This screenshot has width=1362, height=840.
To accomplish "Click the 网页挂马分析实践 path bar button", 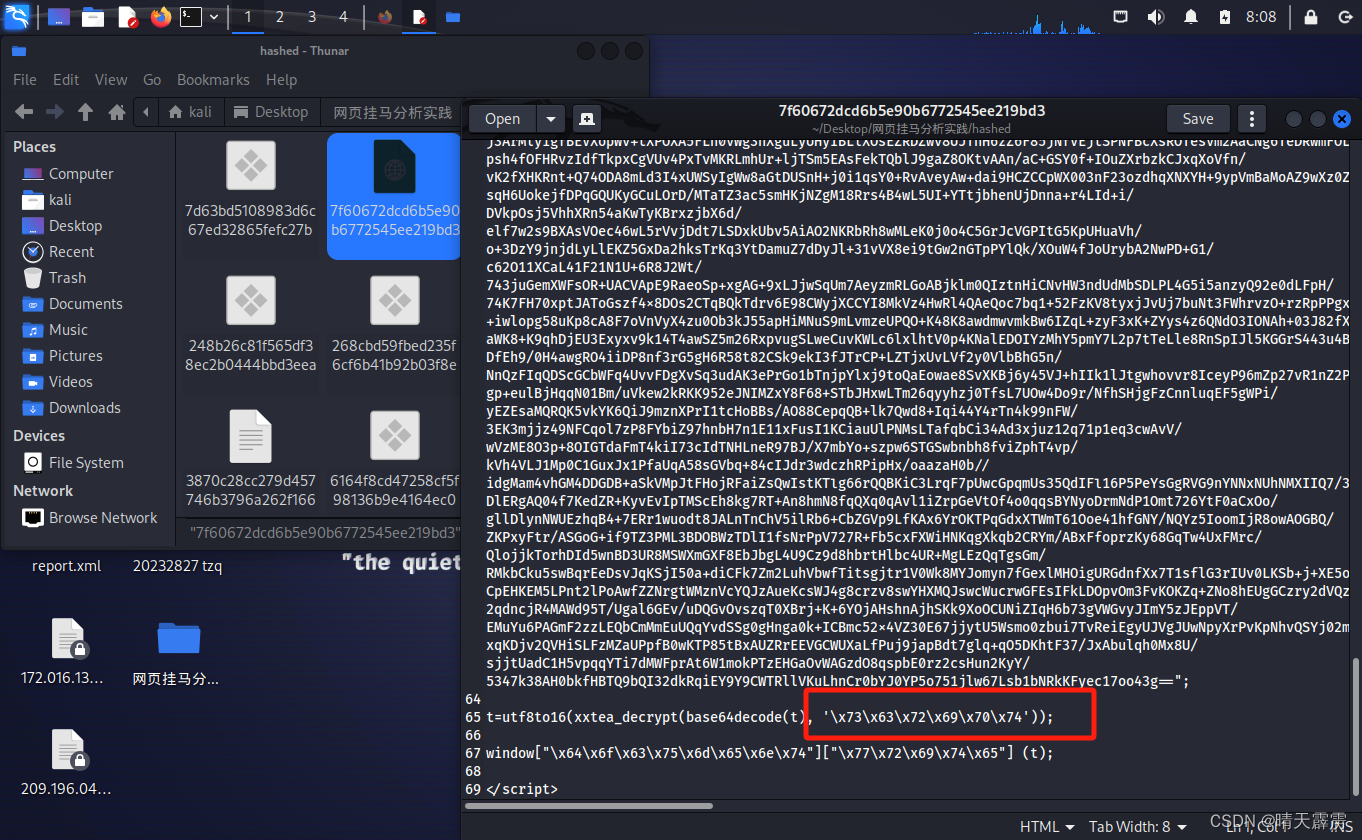I will (x=392, y=112).
